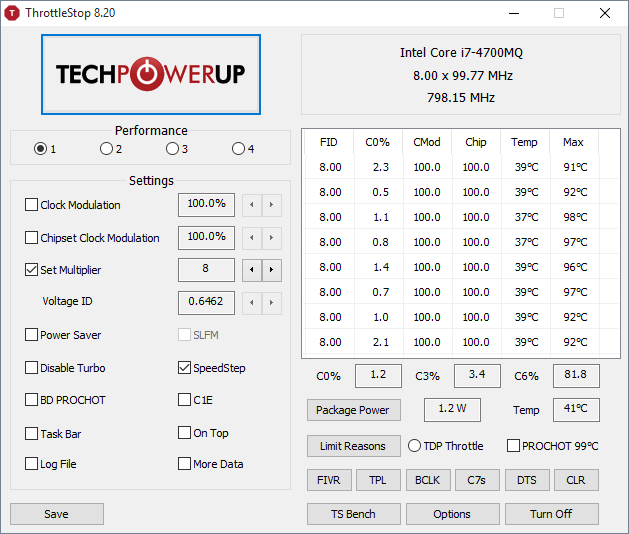Click the 91°C max temperature cell
Screen dimensions: 629x534
click(575, 167)
